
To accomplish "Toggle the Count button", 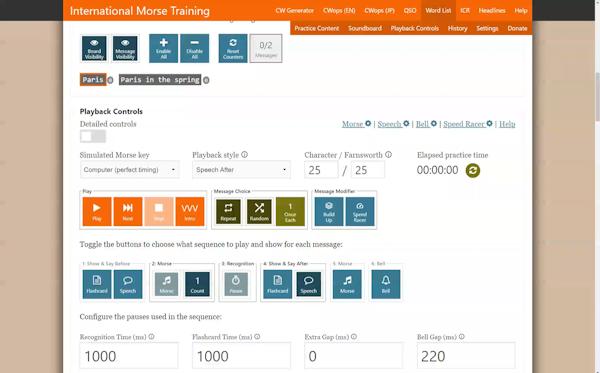I will click(197, 284).
